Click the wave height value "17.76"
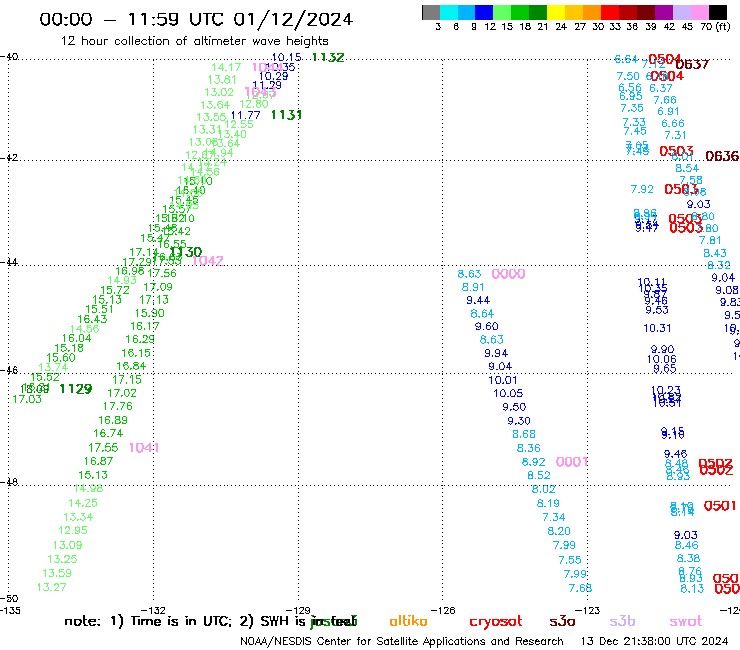Image resolution: width=740 pixels, height=650 pixels. [x=118, y=406]
